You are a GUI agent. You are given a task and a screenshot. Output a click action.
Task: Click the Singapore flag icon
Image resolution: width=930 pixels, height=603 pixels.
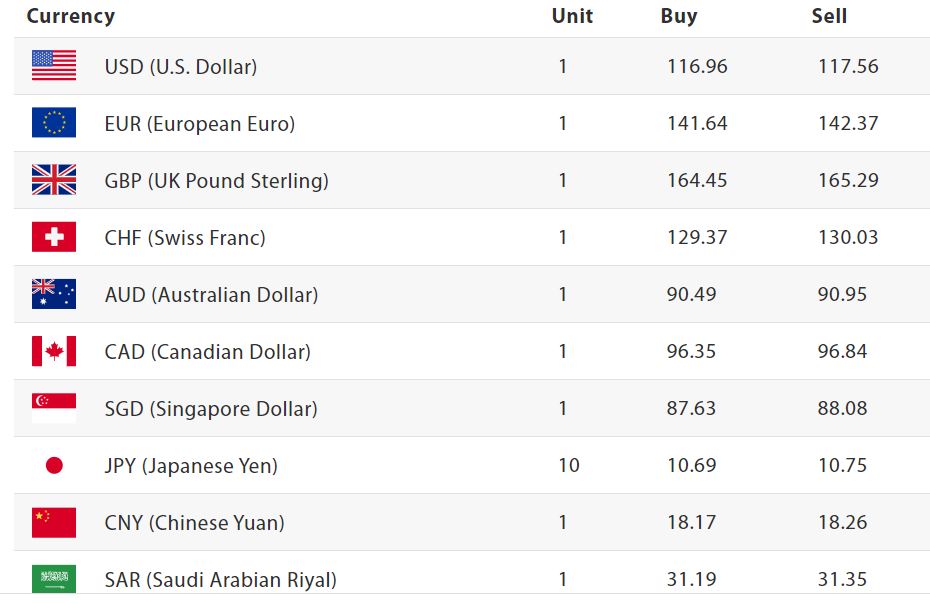tap(54, 408)
